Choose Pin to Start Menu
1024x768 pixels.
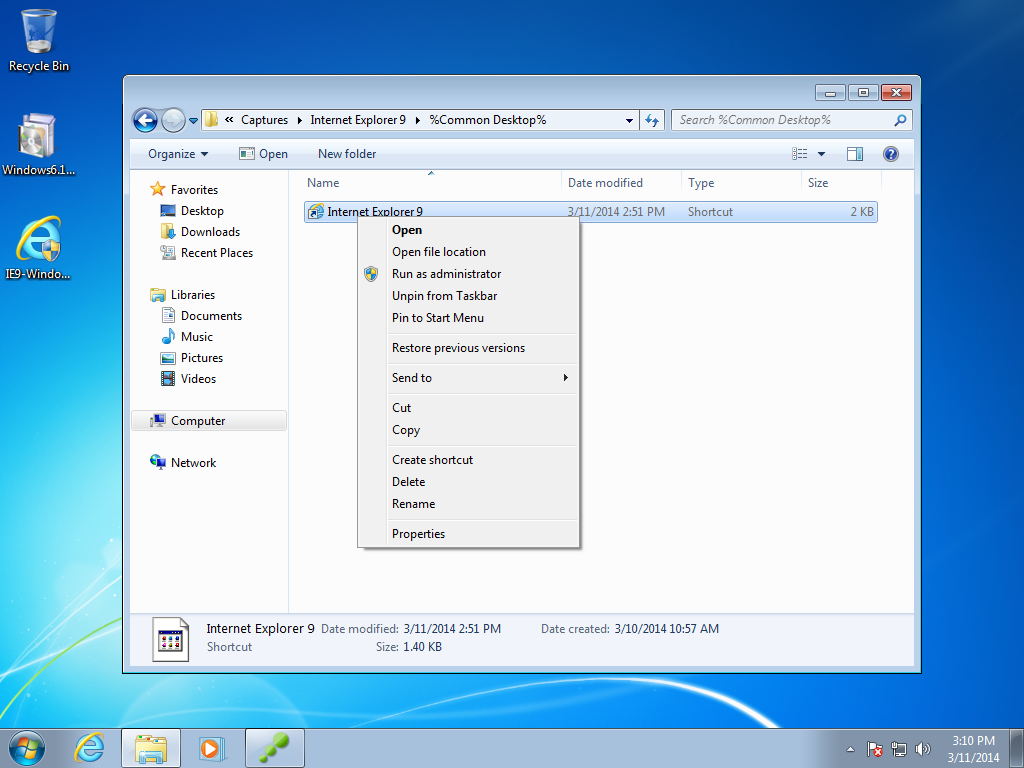click(x=468, y=318)
